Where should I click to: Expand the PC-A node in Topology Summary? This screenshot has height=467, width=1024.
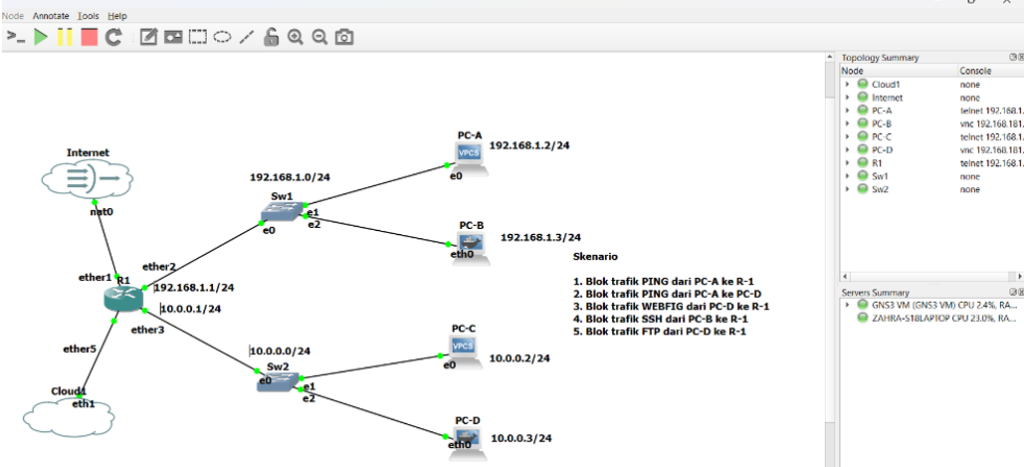848,111
